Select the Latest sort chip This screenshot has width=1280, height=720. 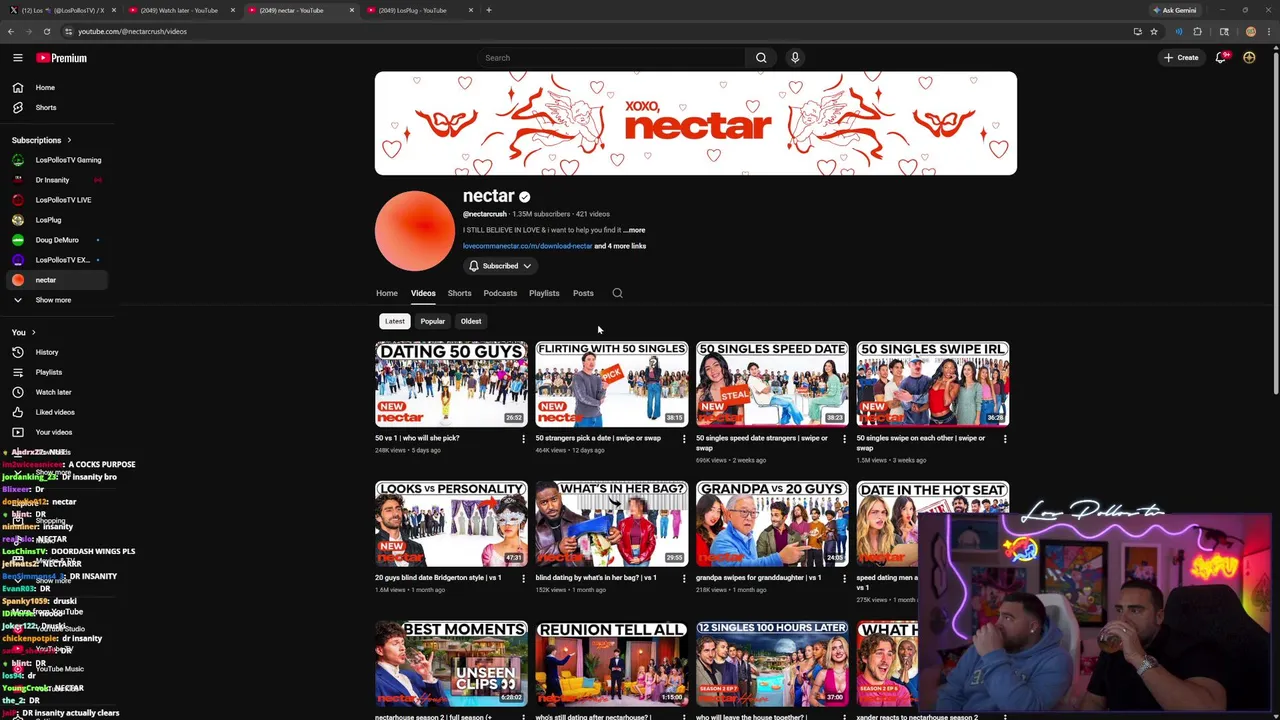click(x=395, y=321)
